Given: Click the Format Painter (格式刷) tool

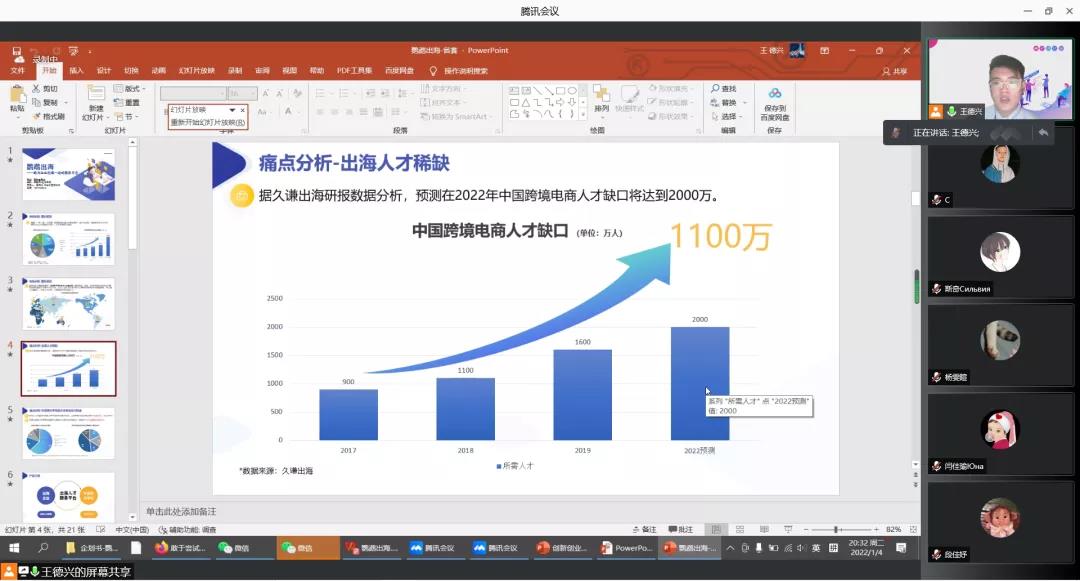Looking at the screenshot, I should click(48, 116).
